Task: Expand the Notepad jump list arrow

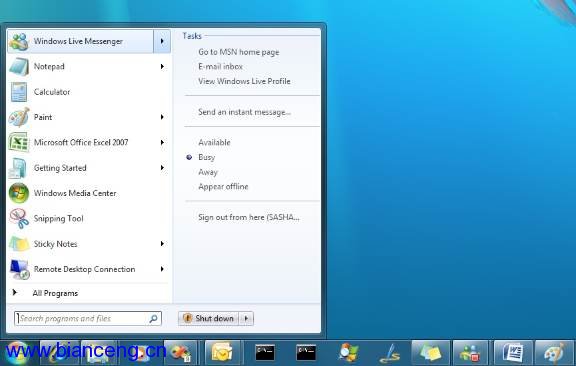Action: 162,67
